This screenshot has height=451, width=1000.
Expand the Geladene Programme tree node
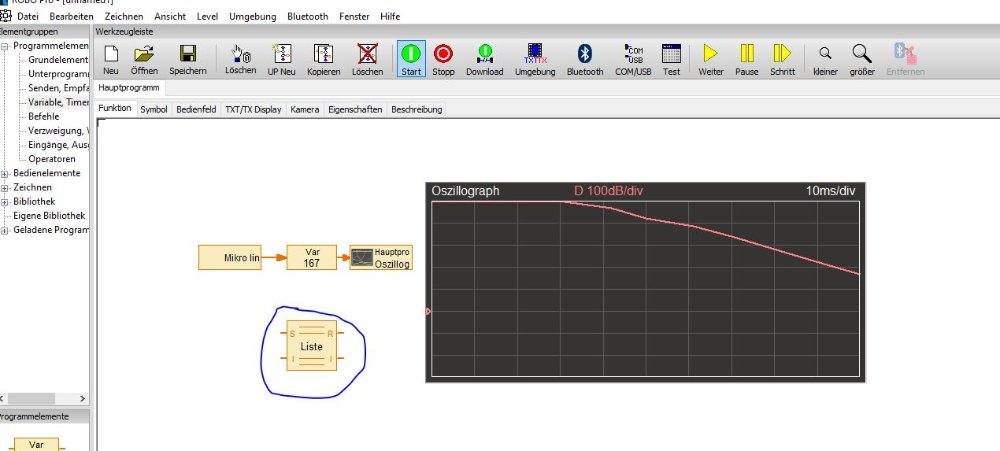coord(6,230)
